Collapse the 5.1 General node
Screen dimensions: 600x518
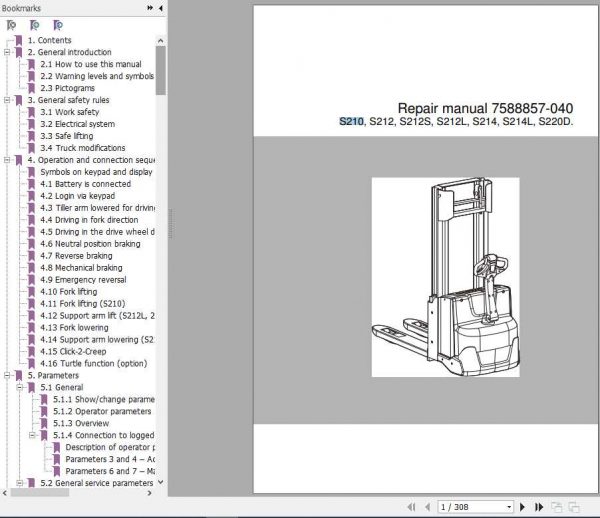pos(20,388)
